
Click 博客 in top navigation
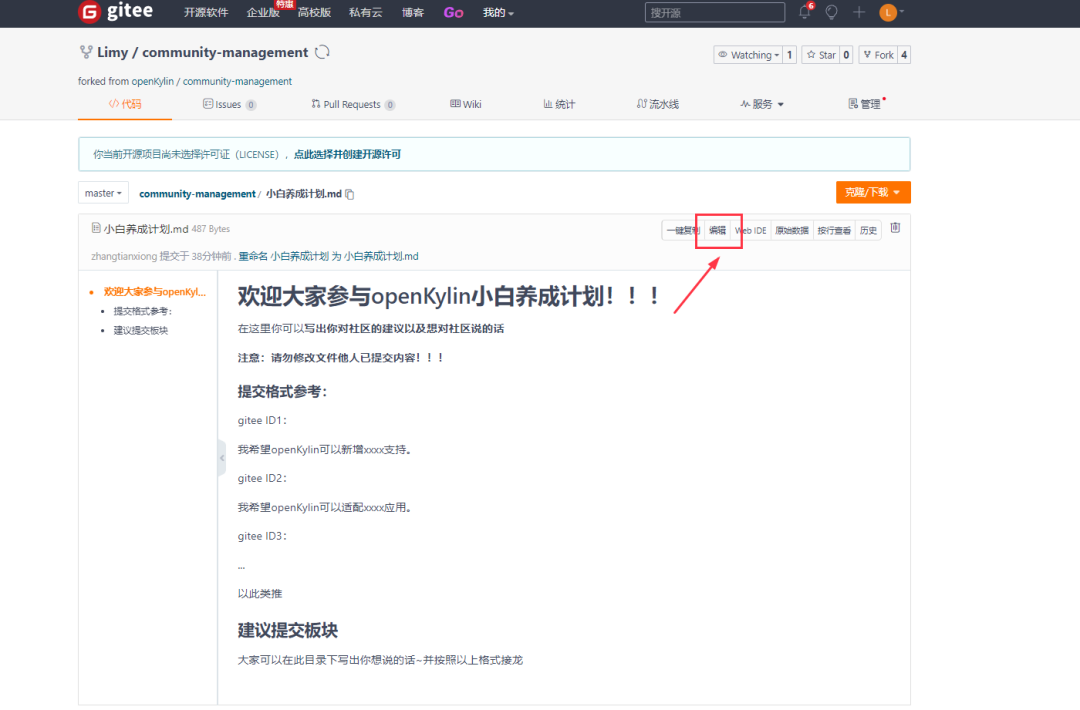click(x=413, y=12)
